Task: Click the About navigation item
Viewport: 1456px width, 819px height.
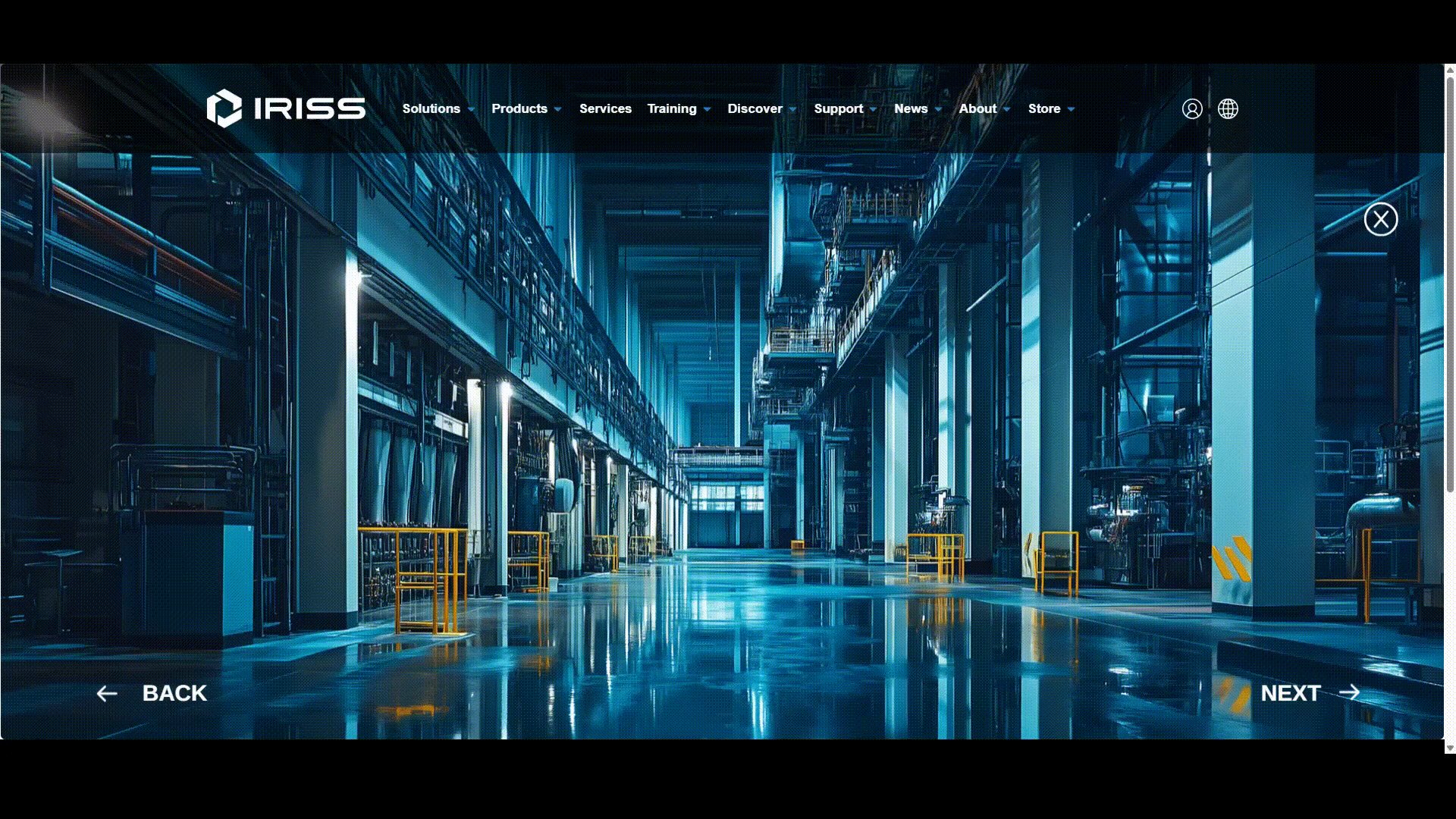Action: pos(977,109)
